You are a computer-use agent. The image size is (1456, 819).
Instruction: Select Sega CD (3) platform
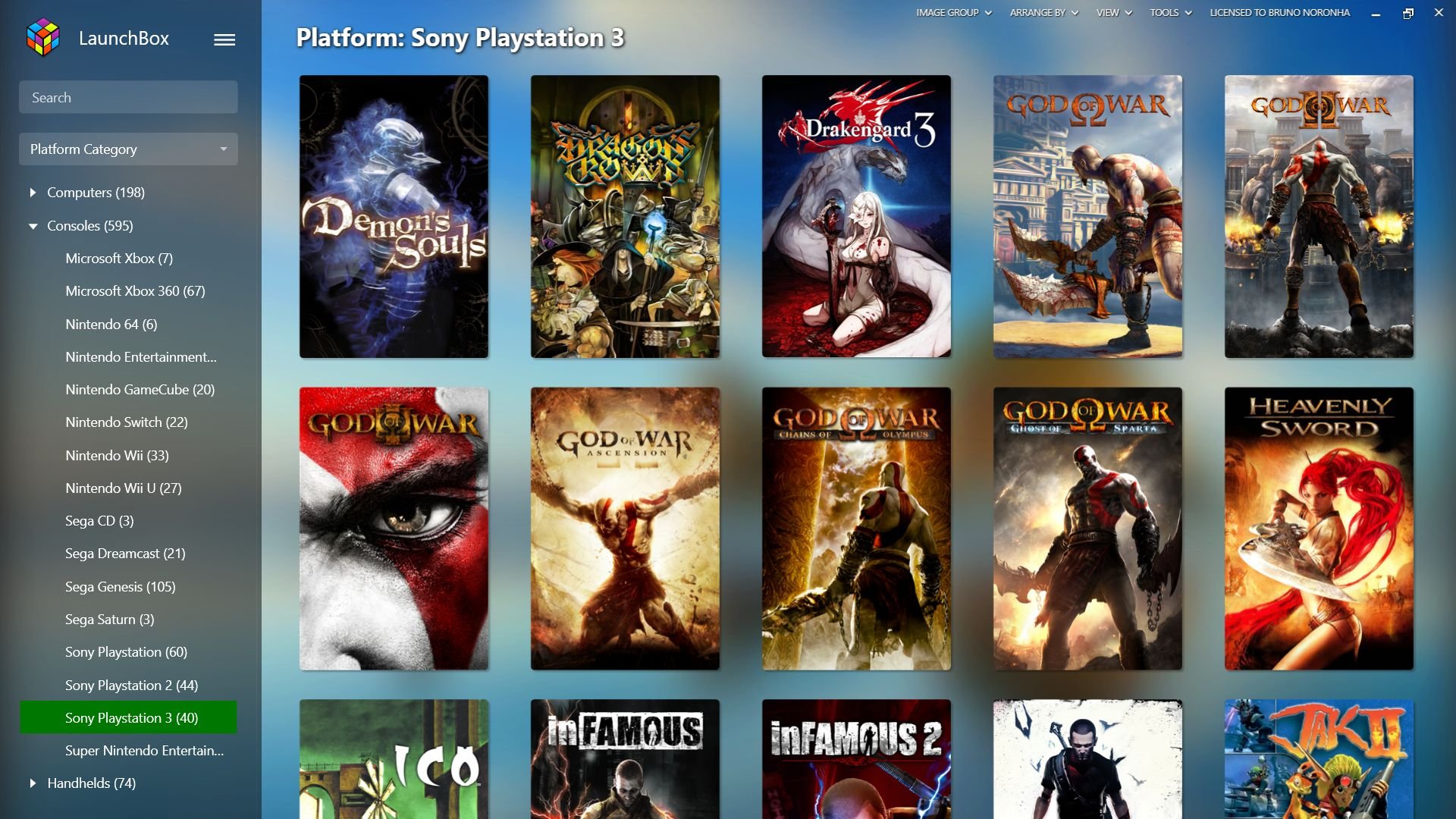tap(99, 521)
